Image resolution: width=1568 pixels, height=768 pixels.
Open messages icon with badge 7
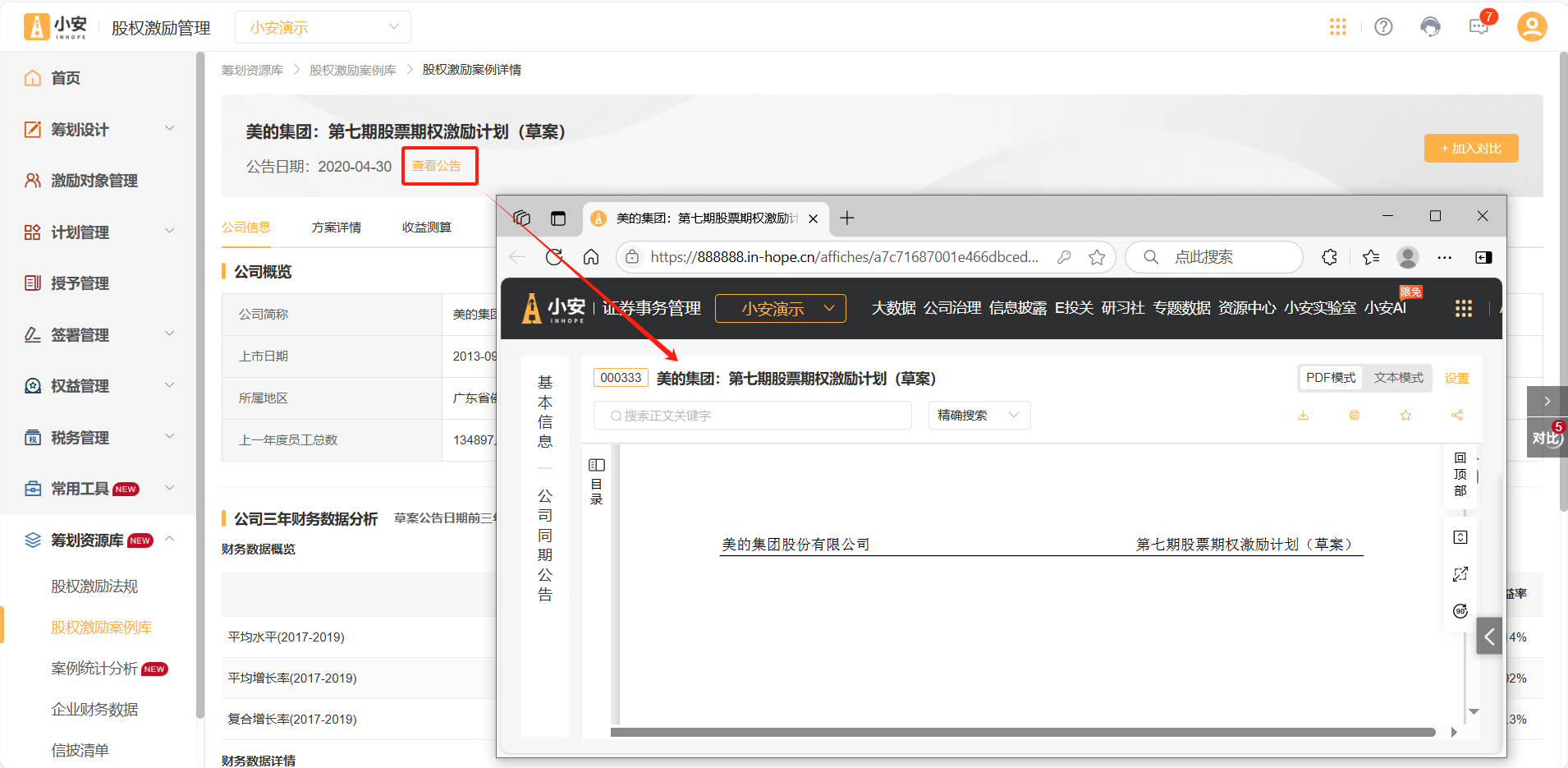point(1479,26)
